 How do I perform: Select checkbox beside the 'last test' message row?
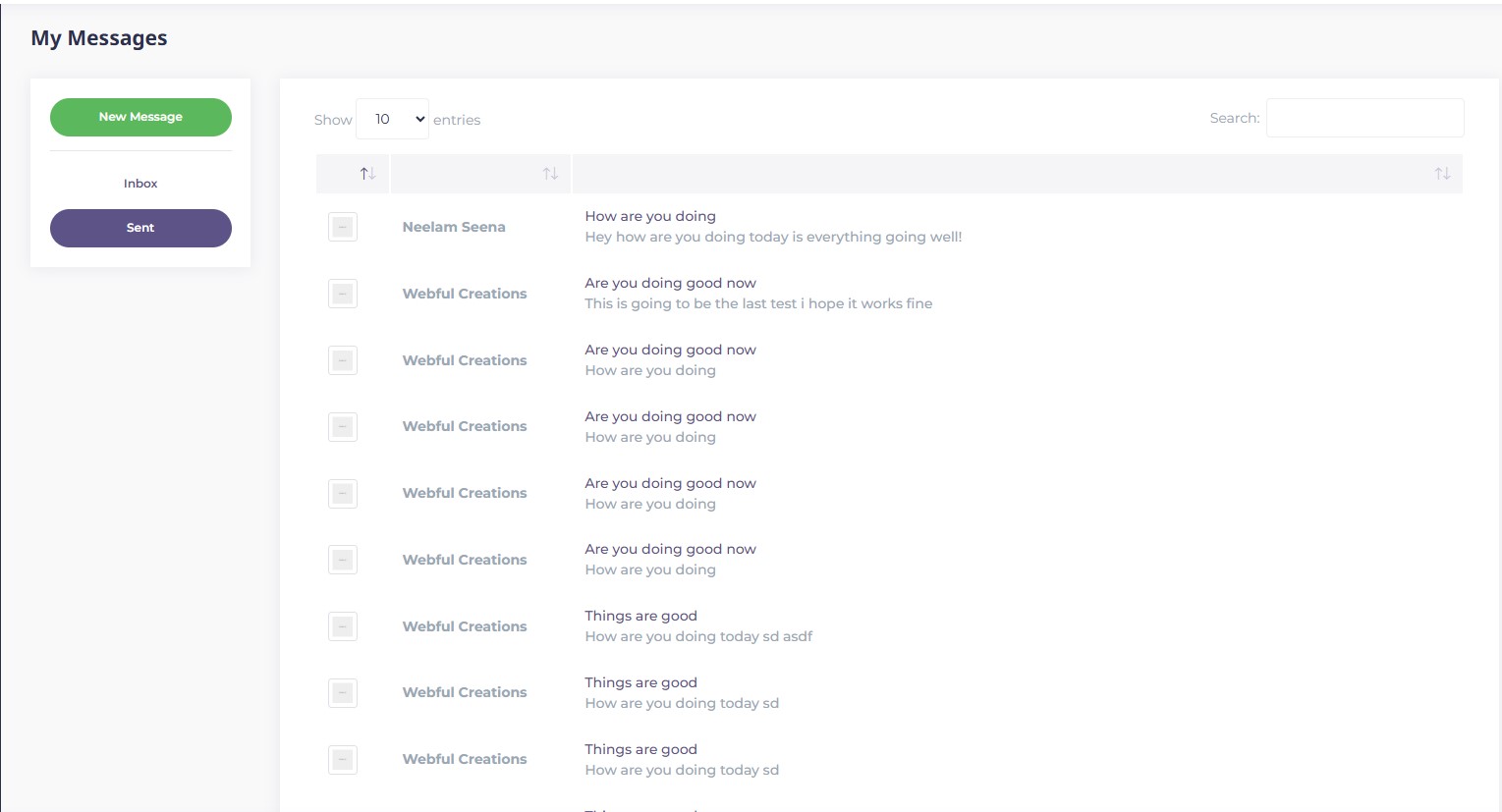coord(343,294)
